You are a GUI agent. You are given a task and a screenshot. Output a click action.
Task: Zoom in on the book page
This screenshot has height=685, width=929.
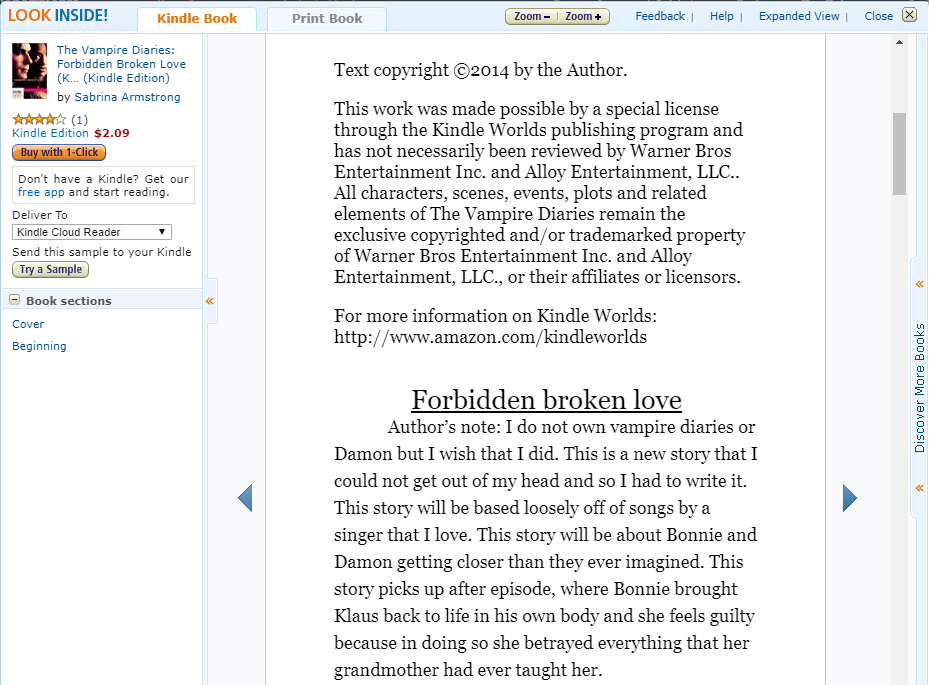(x=583, y=16)
